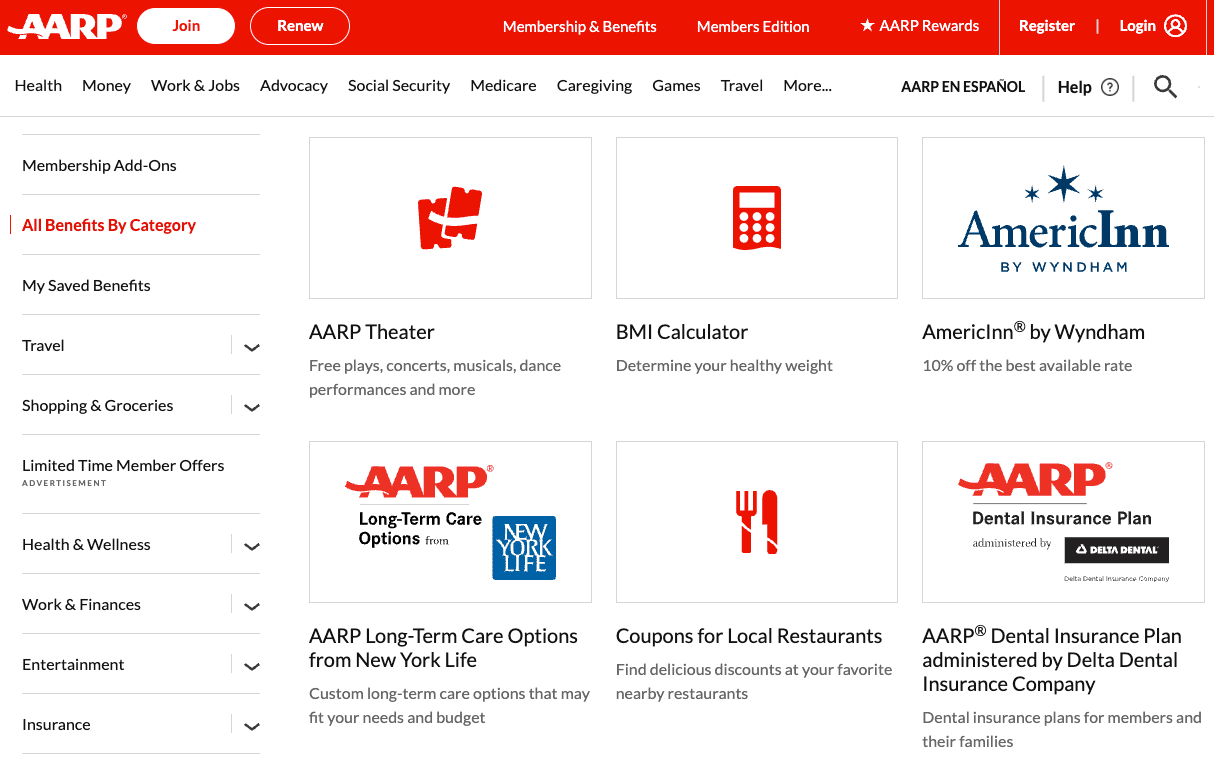This screenshot has height=771, width=1214.
Task: Expand the Health & Wellness chevron
Action: [x=252, y=546]
